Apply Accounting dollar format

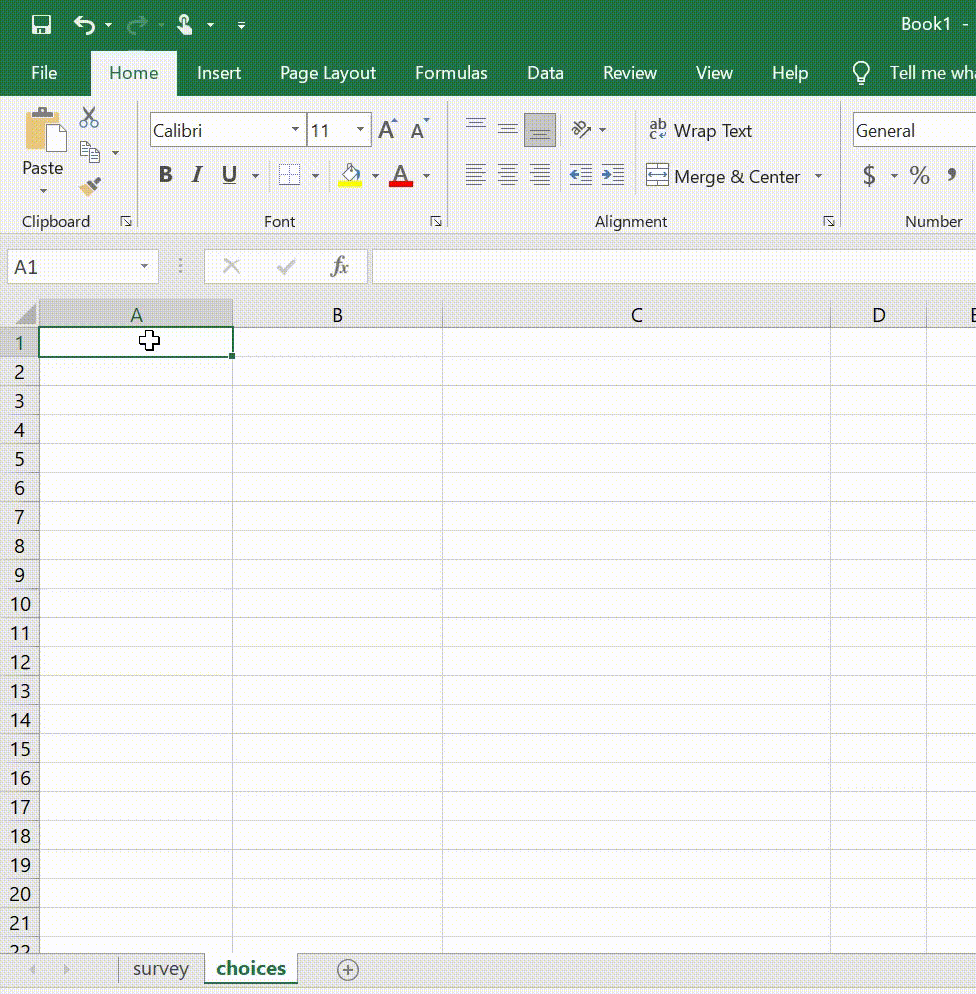coord(870,176)
